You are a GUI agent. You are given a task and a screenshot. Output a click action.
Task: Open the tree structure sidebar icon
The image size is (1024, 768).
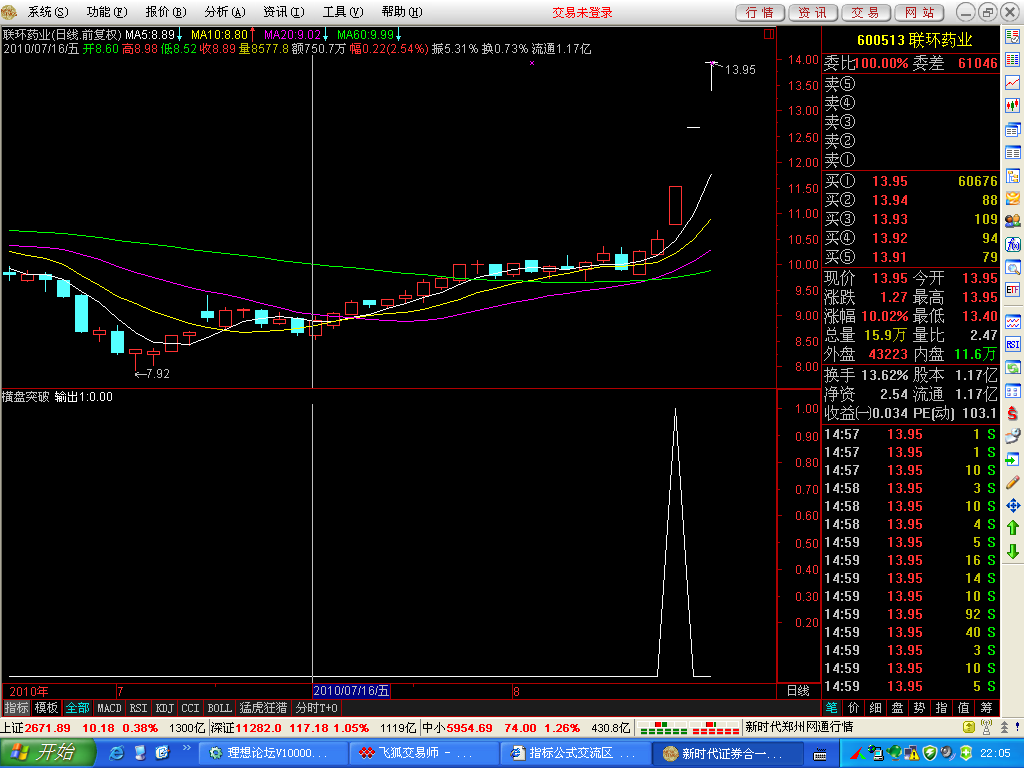[1012, 176]
